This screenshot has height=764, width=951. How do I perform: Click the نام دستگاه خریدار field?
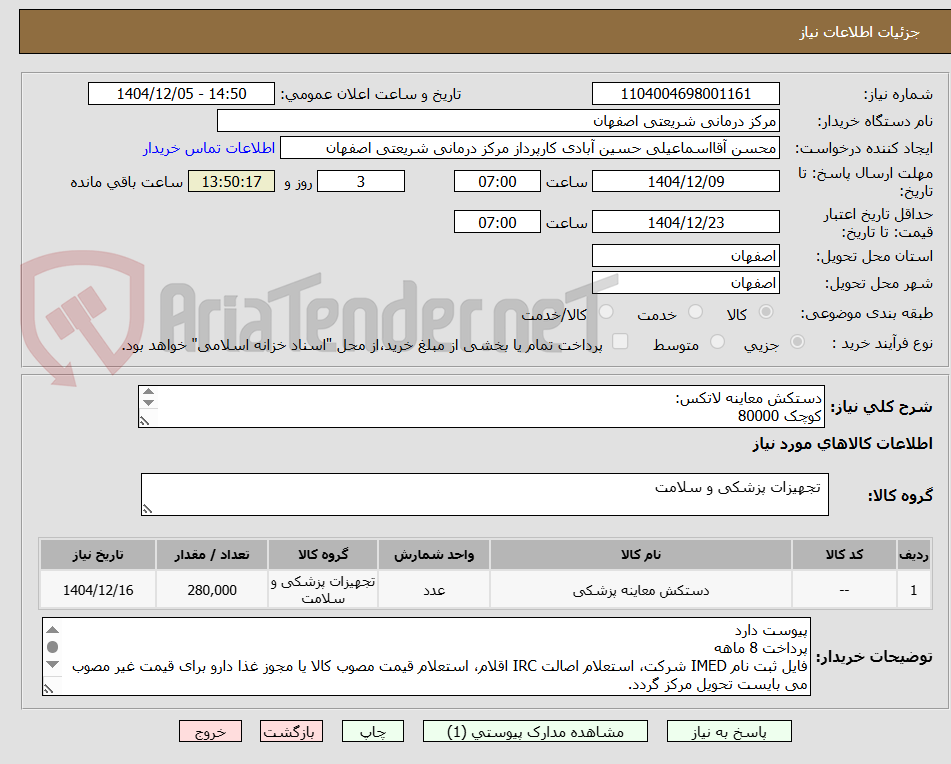(498, 121)
